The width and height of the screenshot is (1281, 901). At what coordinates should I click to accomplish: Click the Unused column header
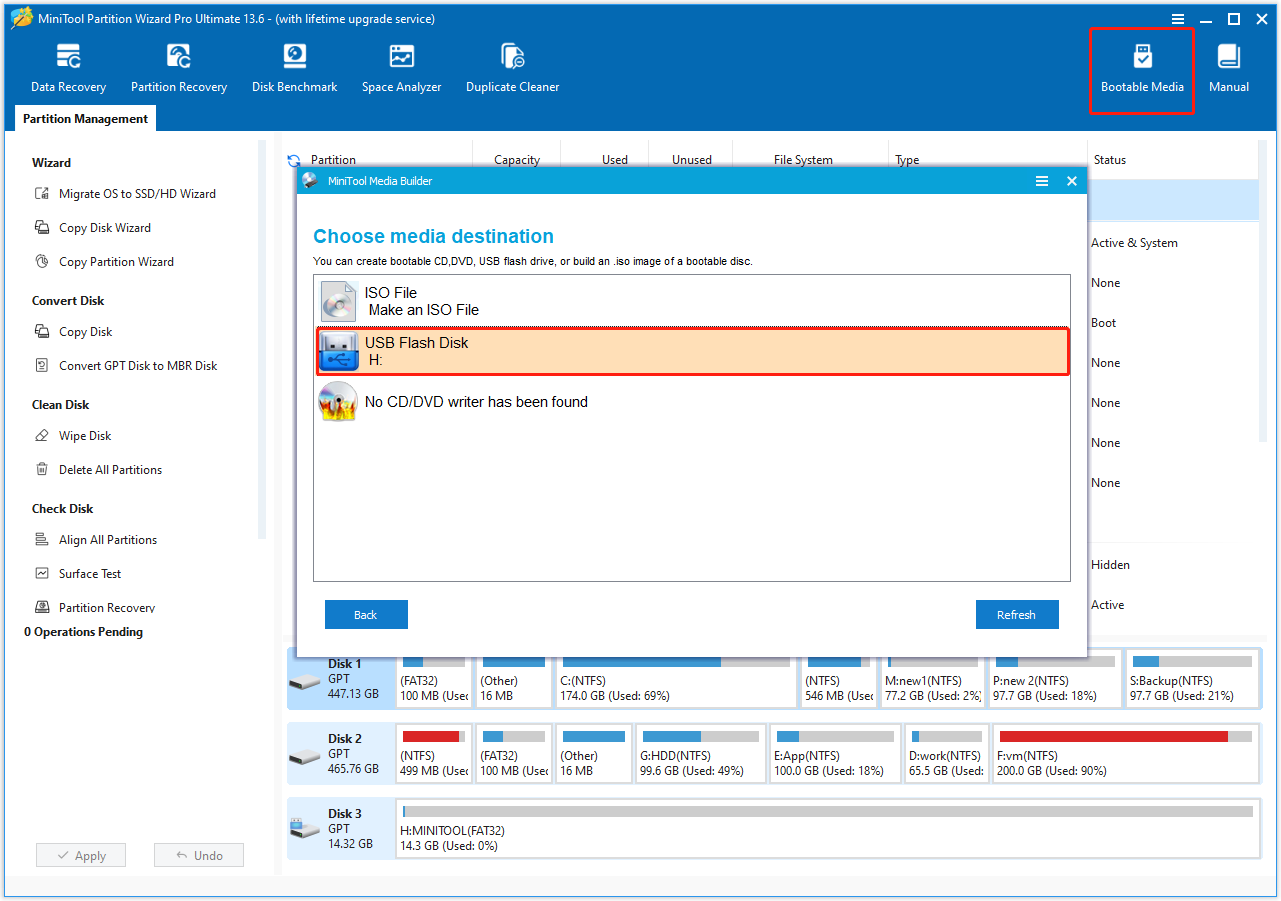[x=692, y=160]
